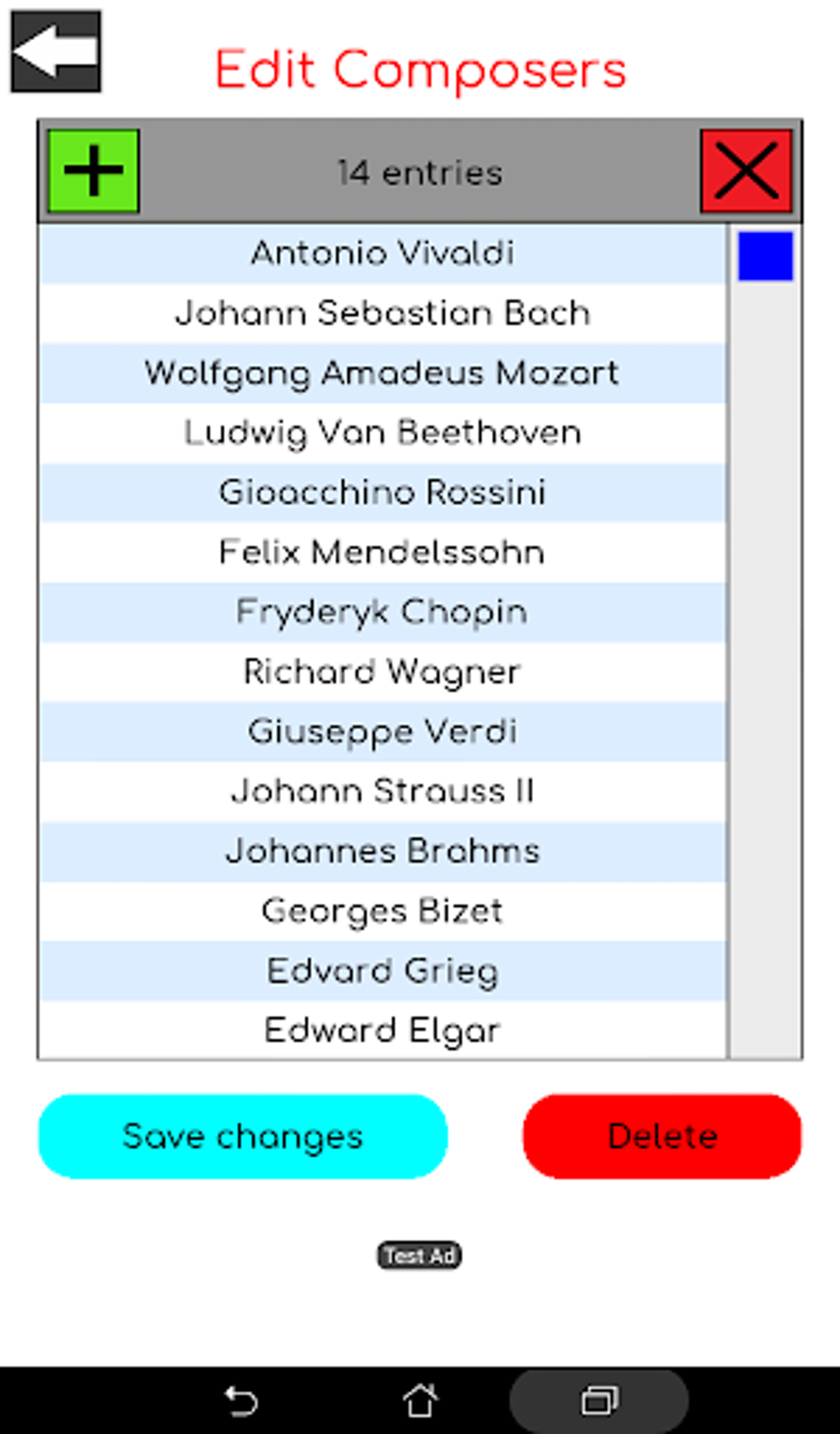Choose Richard Wagner from the composers
The width and height of the screenshot is (840, 1434).
pyautogui.click(x=383, y=672)
